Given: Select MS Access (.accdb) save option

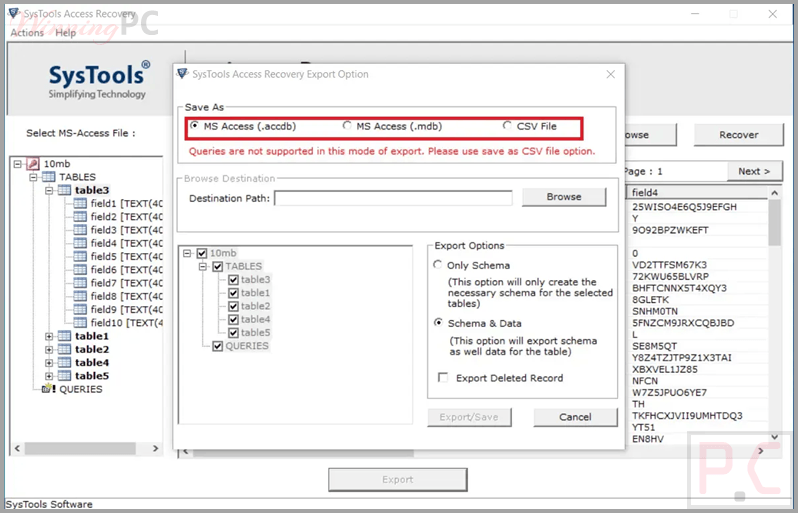Looking at the screenshot, I should point(194,125).
